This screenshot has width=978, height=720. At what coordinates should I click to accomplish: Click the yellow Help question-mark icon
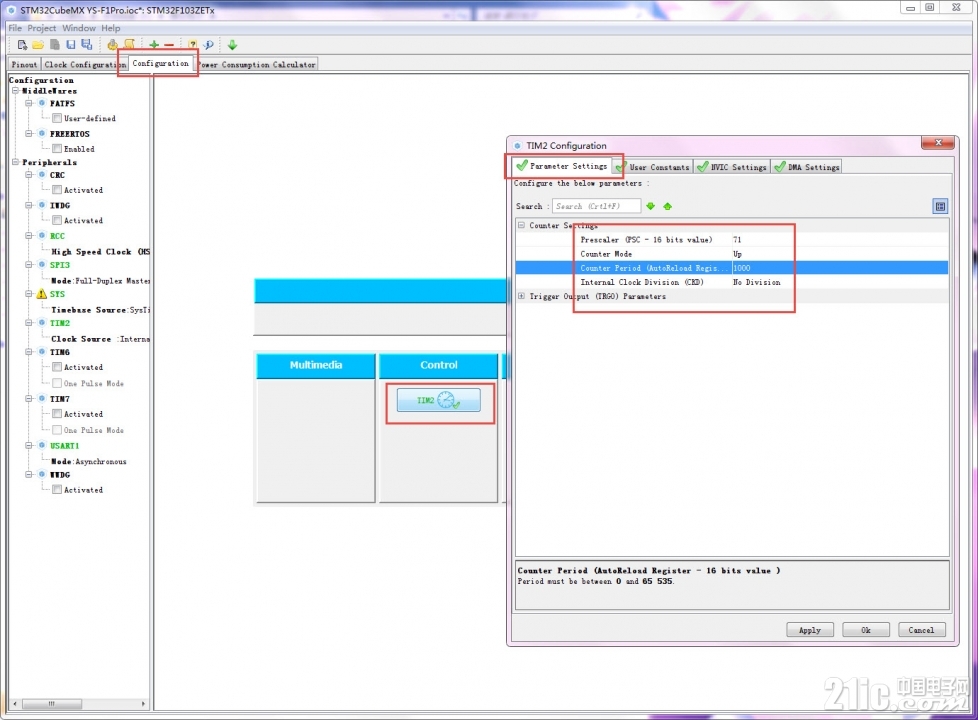point(193,45)
